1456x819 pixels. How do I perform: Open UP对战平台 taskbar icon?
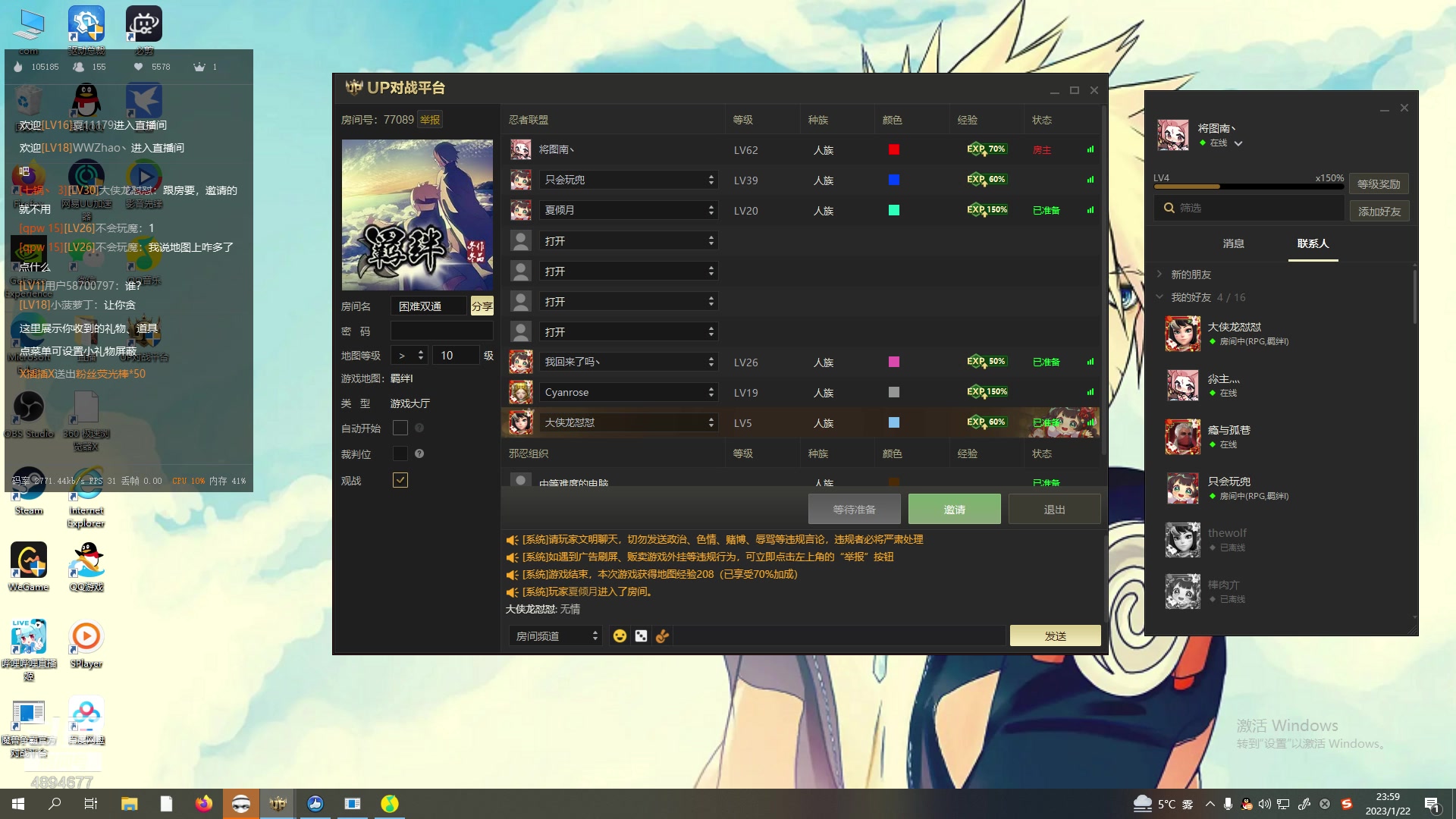278,804
